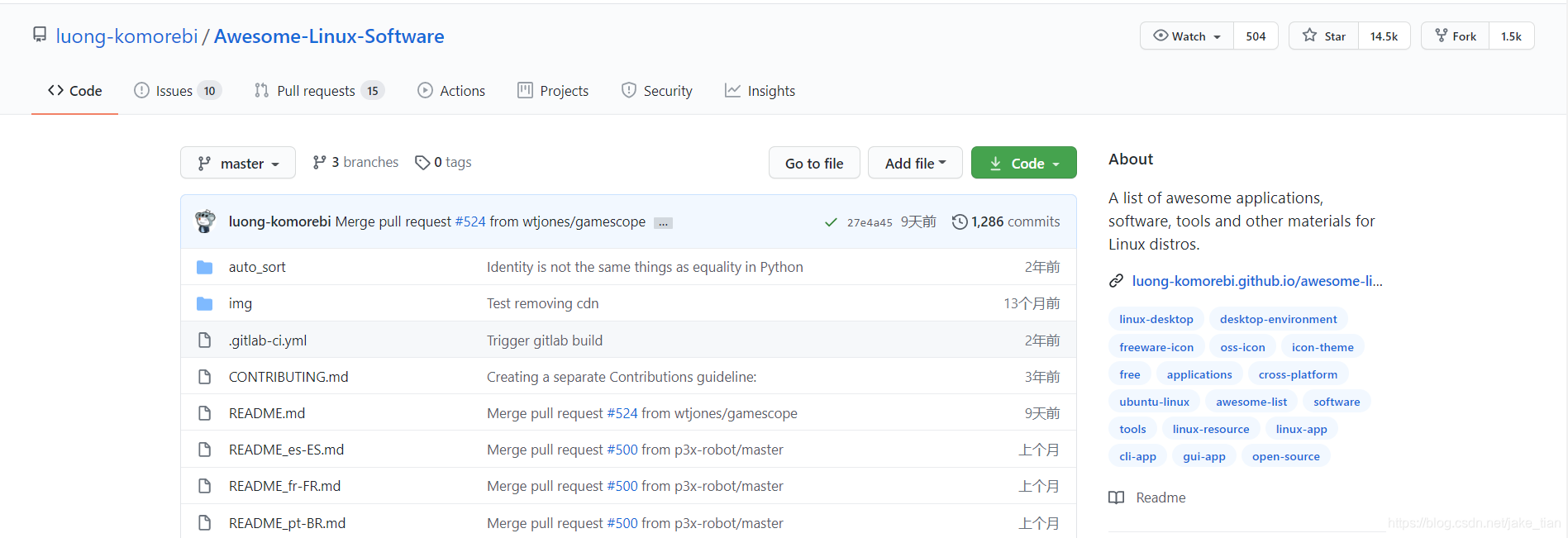This screenshot has height=538, width=1568.
Task: Click the luong-komorebi avatar image
Action: tap(205, 221)
